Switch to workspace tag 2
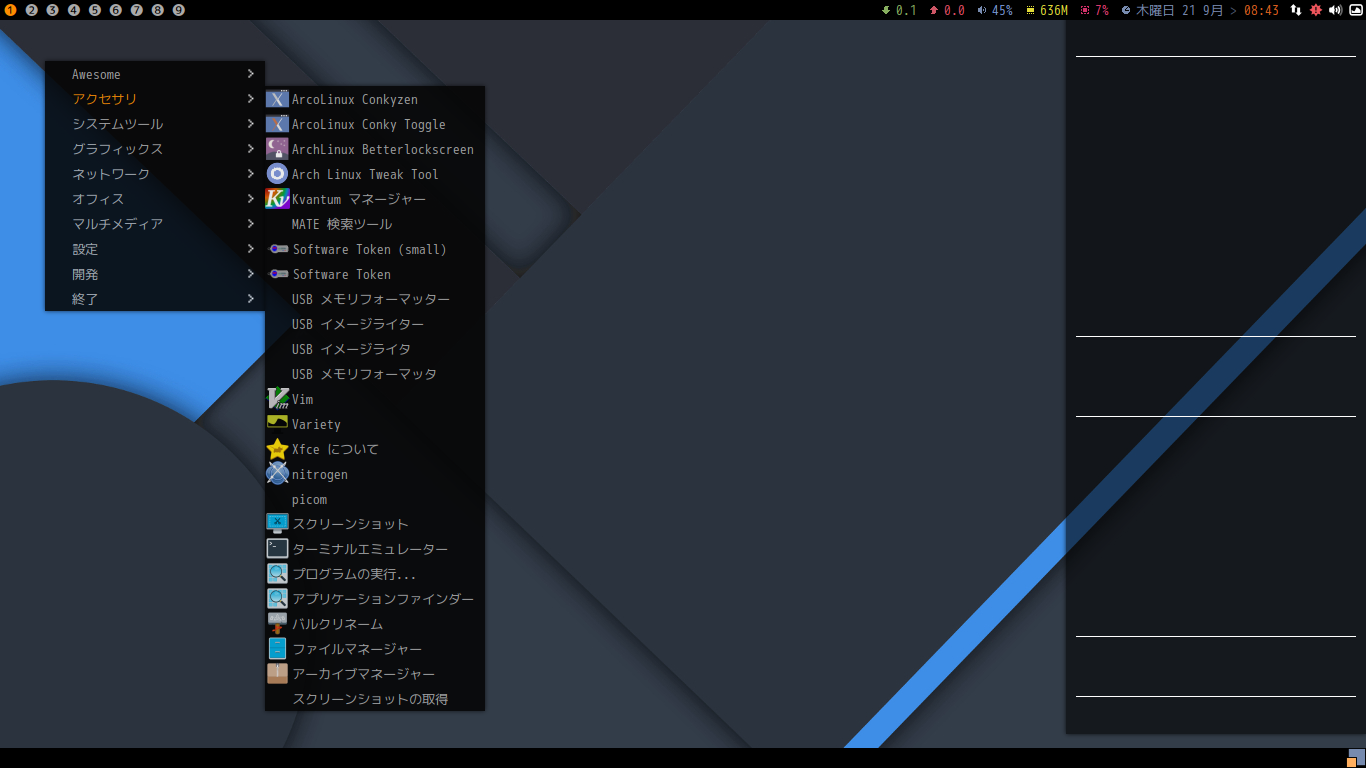1366x768 pixels. pyautogui.click(x=32, y=10)
